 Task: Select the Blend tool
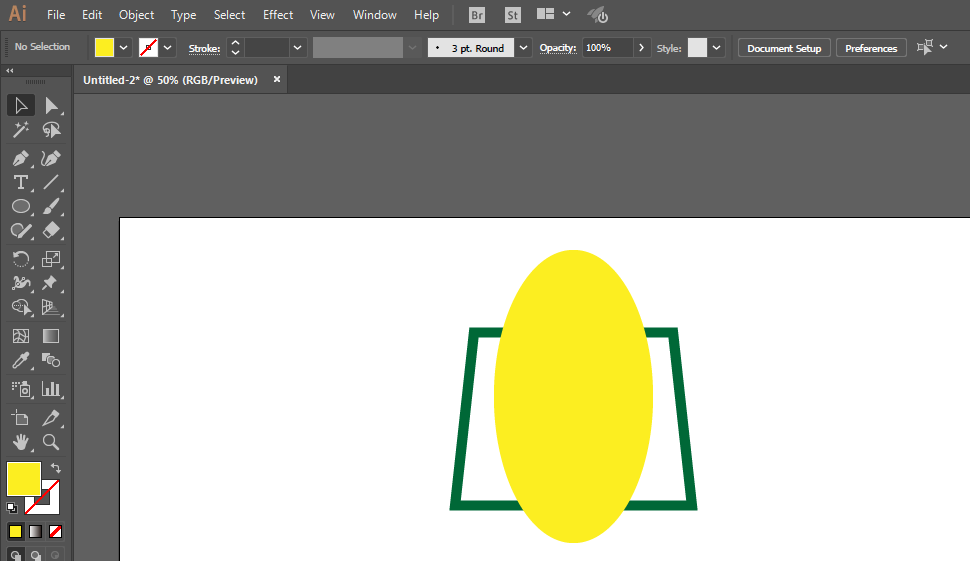click(x=51, y=360)
